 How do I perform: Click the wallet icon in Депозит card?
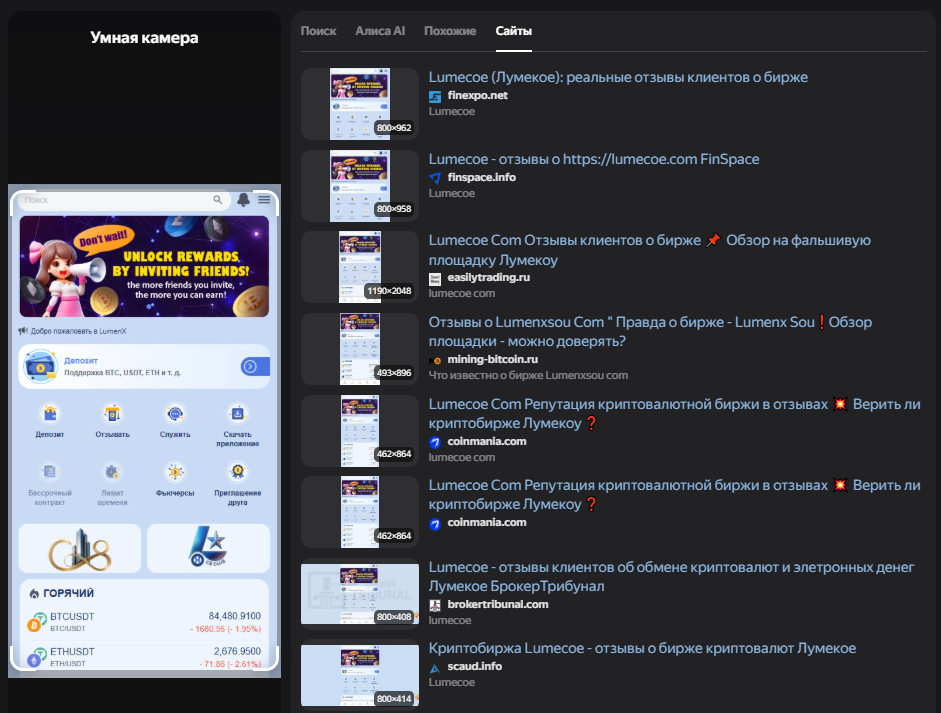click(40, 366)
